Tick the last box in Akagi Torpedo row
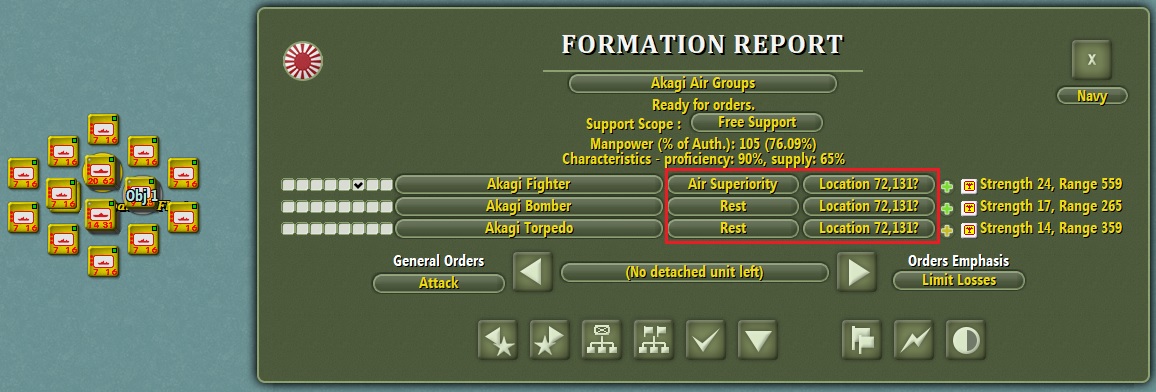Image resolution: width=1156 pixels, height=392 pixels. [387, 229]
